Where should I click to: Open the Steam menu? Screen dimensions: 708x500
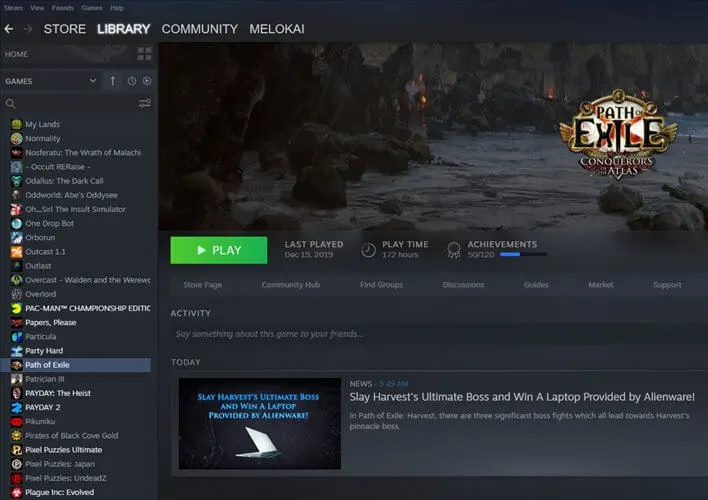(x=13, y=7)
